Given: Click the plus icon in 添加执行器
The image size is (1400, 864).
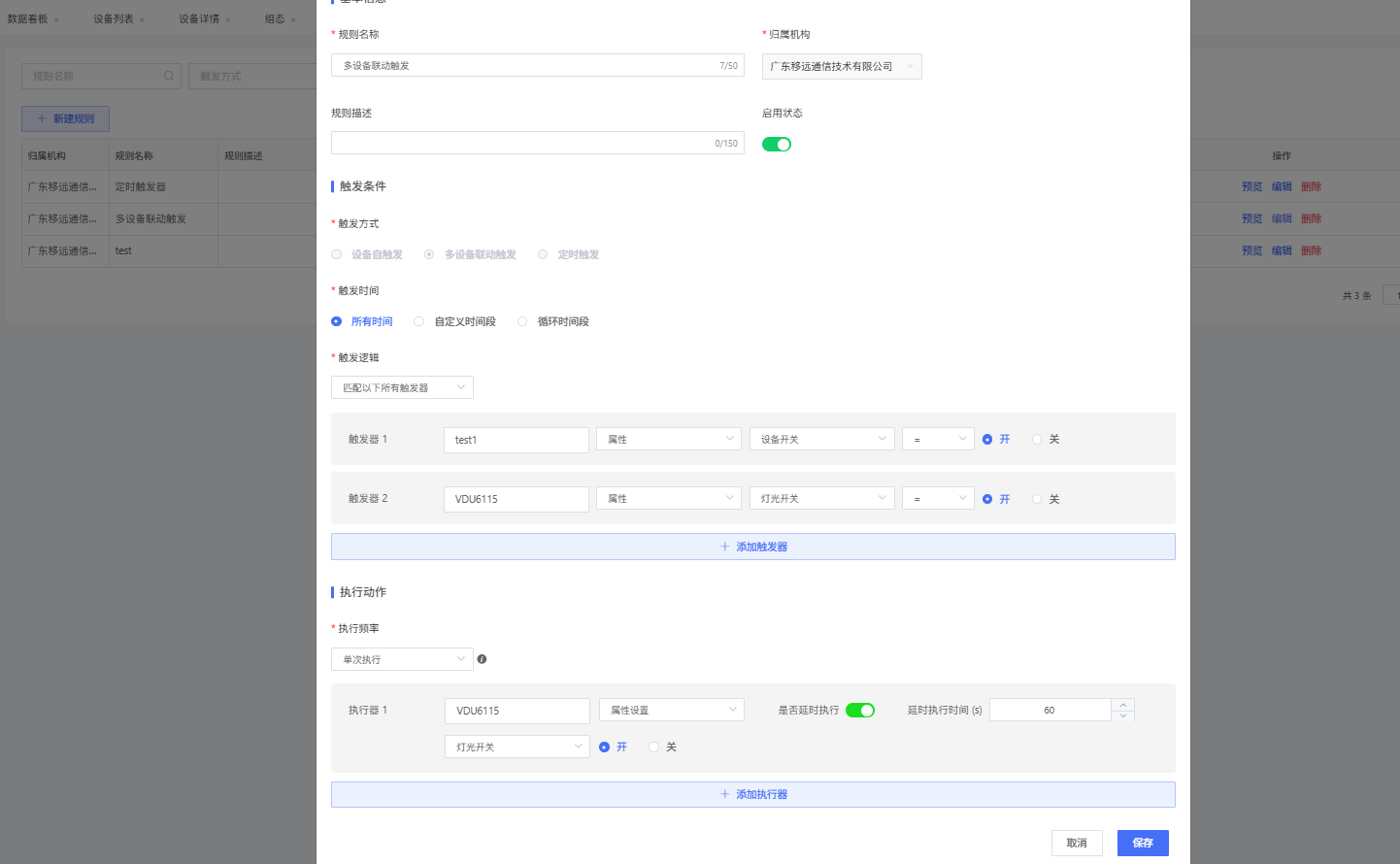Looking at the screenshot, I should pyautogui.click(x=724, y=794).
